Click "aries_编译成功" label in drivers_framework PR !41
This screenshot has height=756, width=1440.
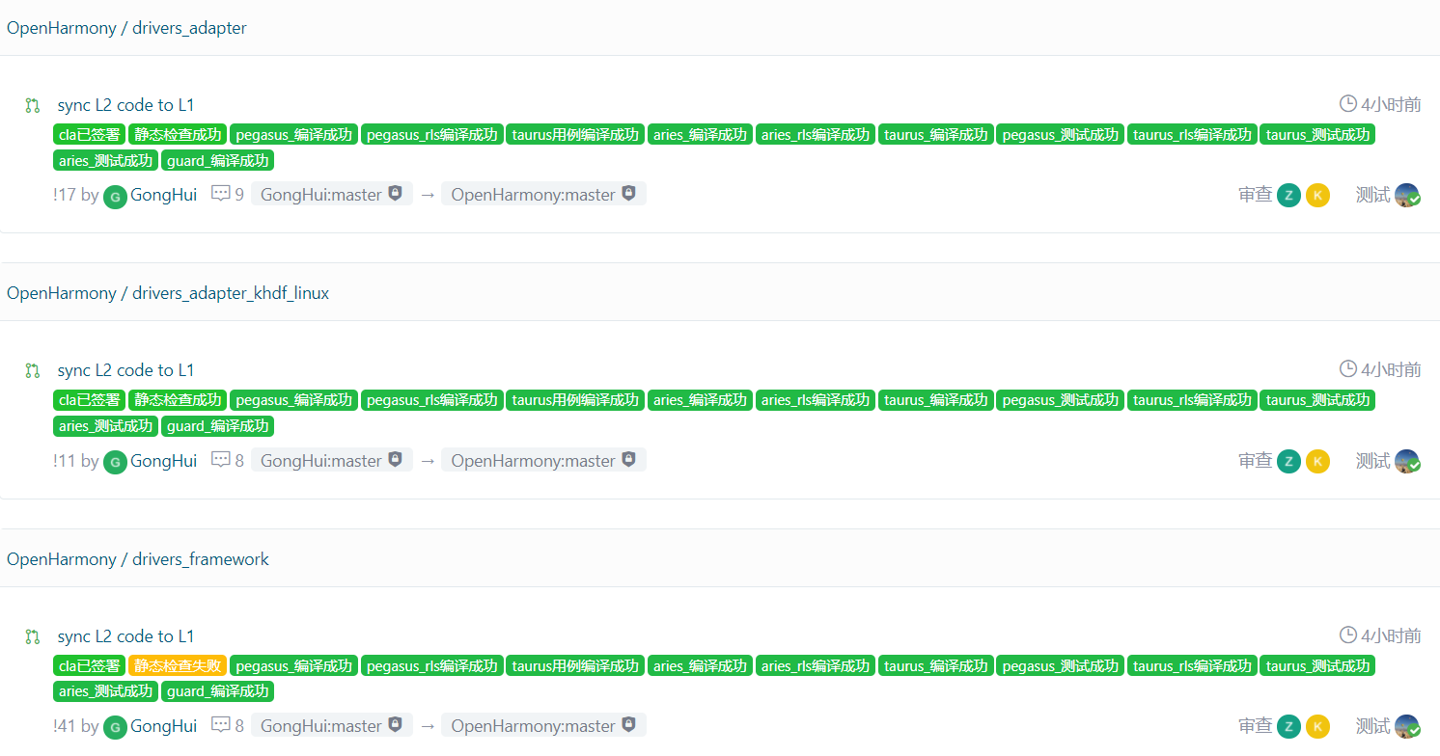700,666
